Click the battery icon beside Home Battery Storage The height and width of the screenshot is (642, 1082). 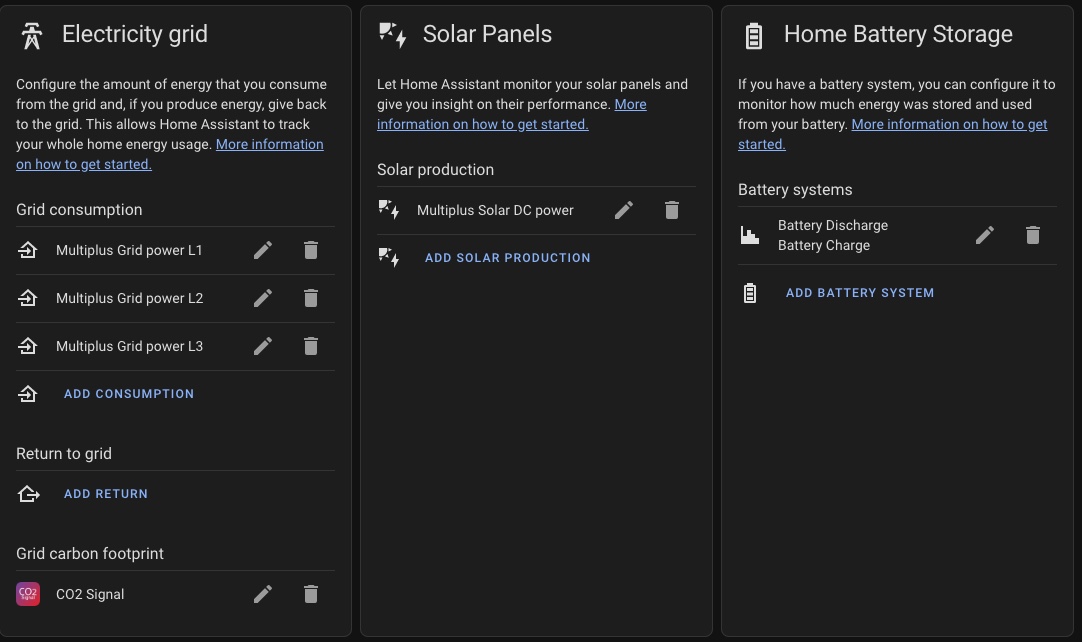click(x=753, y=33)
